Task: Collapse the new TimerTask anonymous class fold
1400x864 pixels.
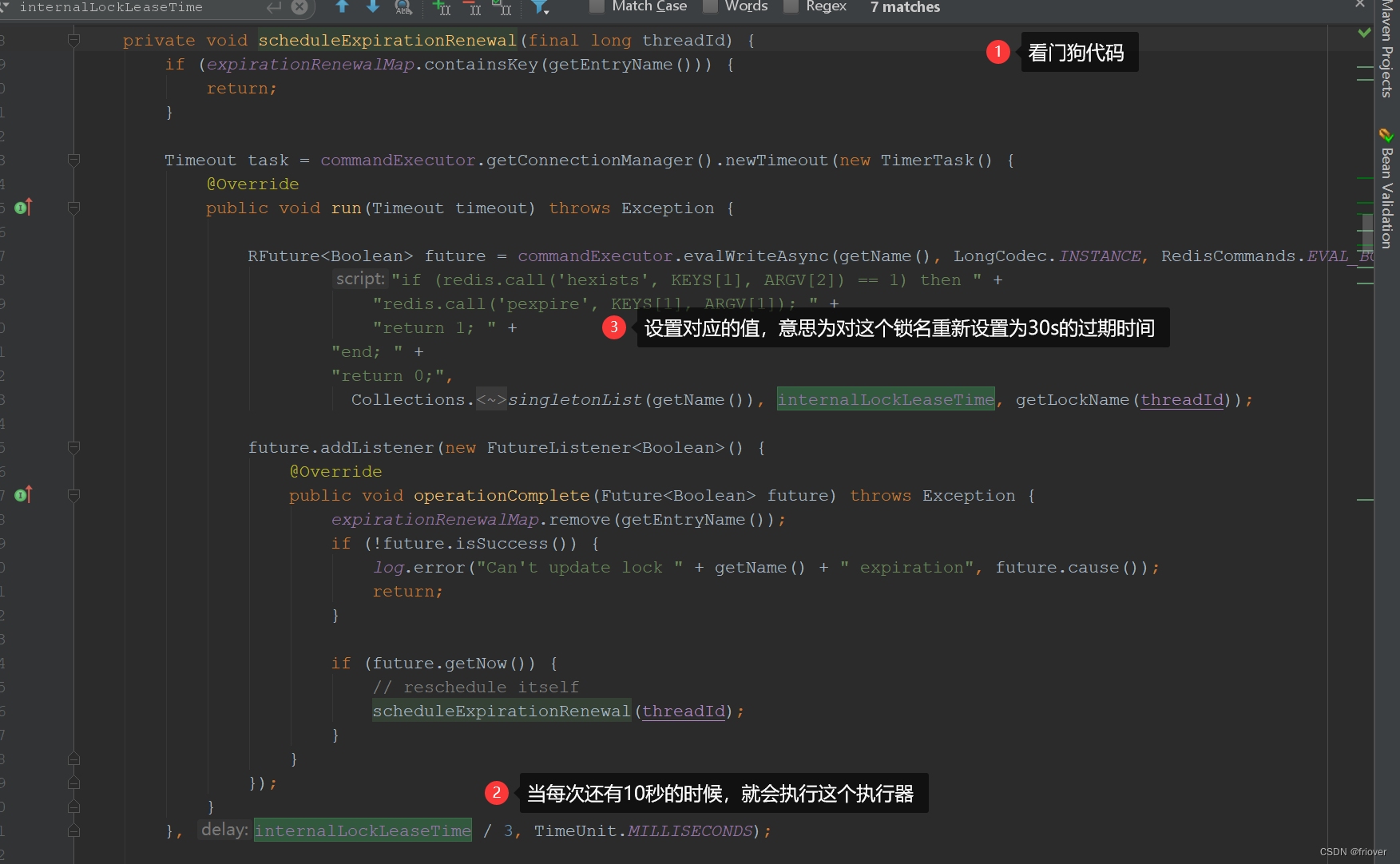Action: click(73, 160)
